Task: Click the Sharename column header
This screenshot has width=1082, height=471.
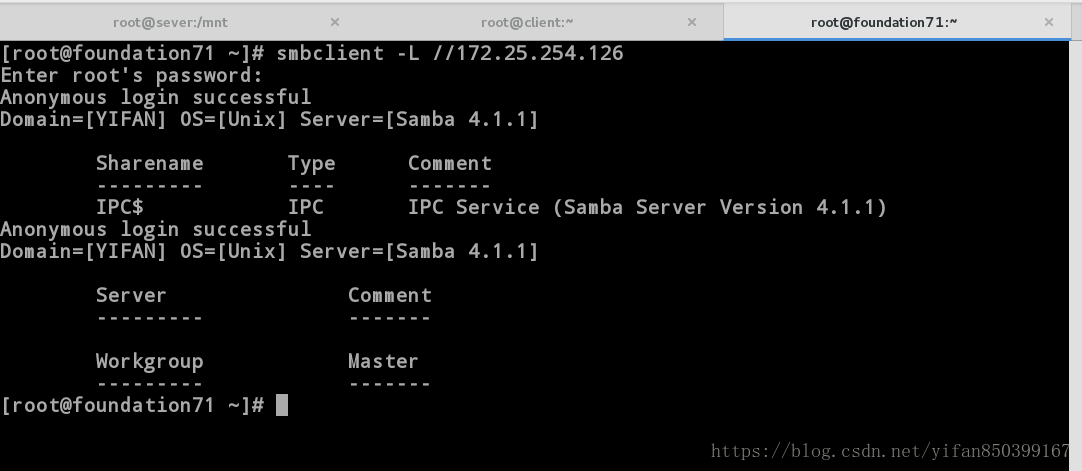Action: tap(150, 163)
